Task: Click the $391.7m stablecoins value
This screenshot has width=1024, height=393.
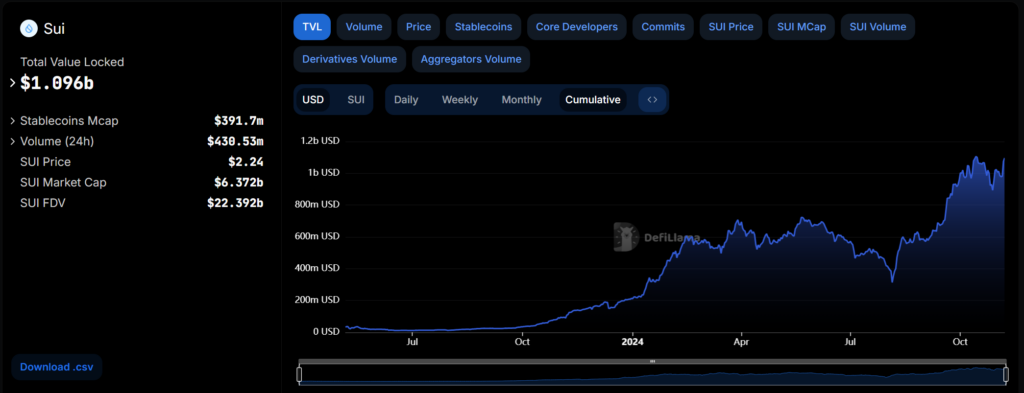Action: [238, 121]
